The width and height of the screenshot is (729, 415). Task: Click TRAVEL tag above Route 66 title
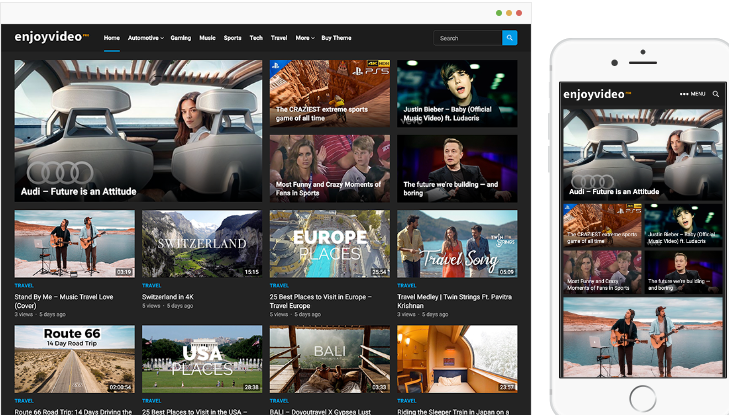point(24,401)
